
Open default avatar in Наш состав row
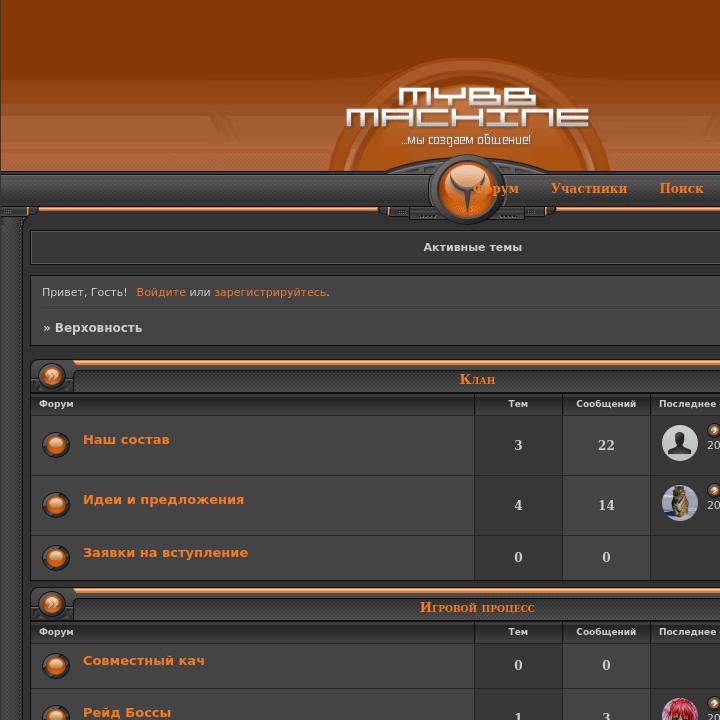point(680,443)
